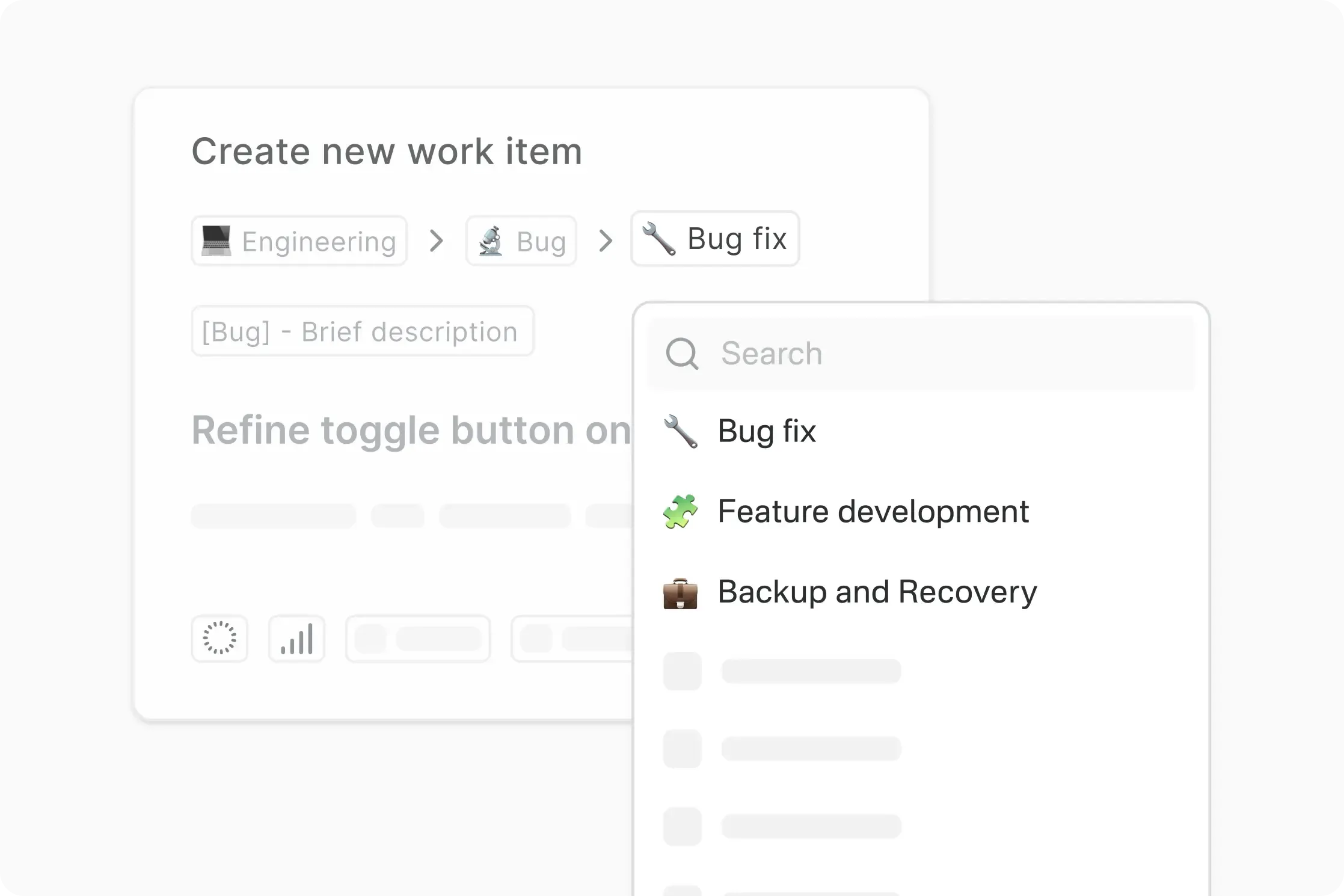Choose Feature development from the results list
Image resolution: width=1344 pixels, height=896 pixels.
click(x=873, y=511)
